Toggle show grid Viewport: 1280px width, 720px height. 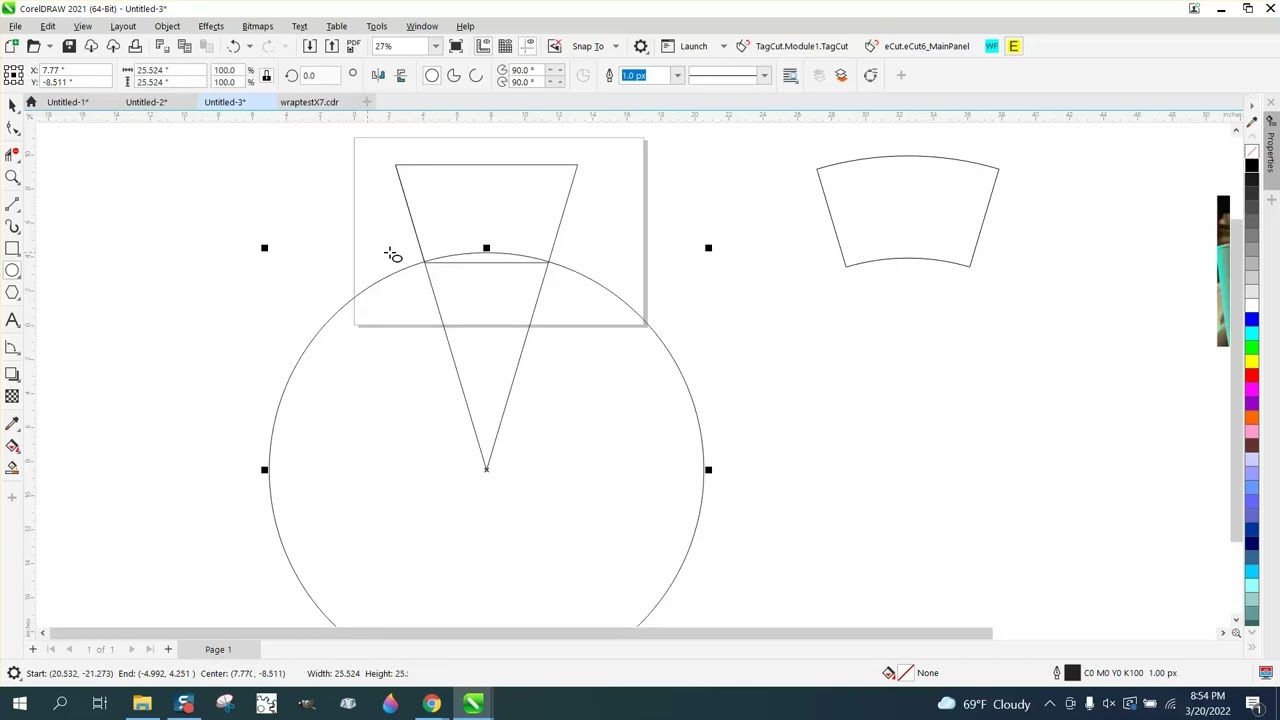(x=506, y=46)
